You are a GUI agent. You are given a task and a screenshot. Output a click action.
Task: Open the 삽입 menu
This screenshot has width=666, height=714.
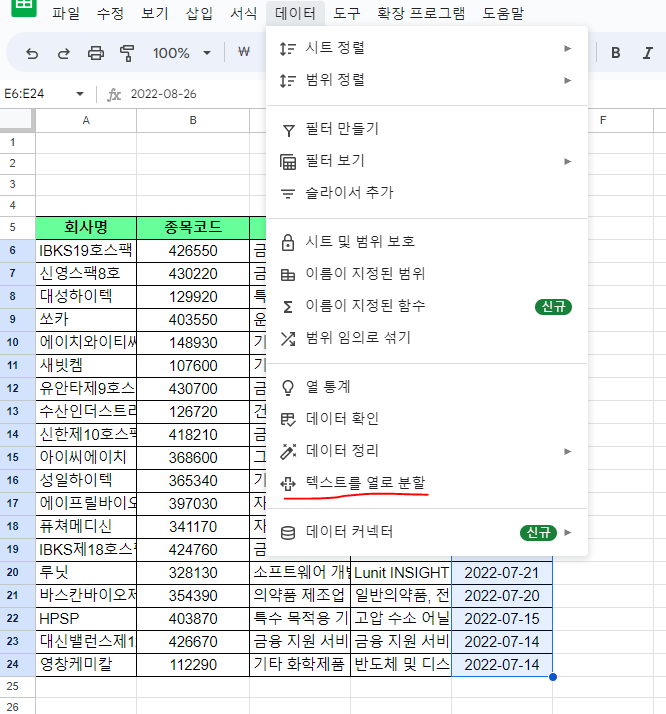point(199,13)
